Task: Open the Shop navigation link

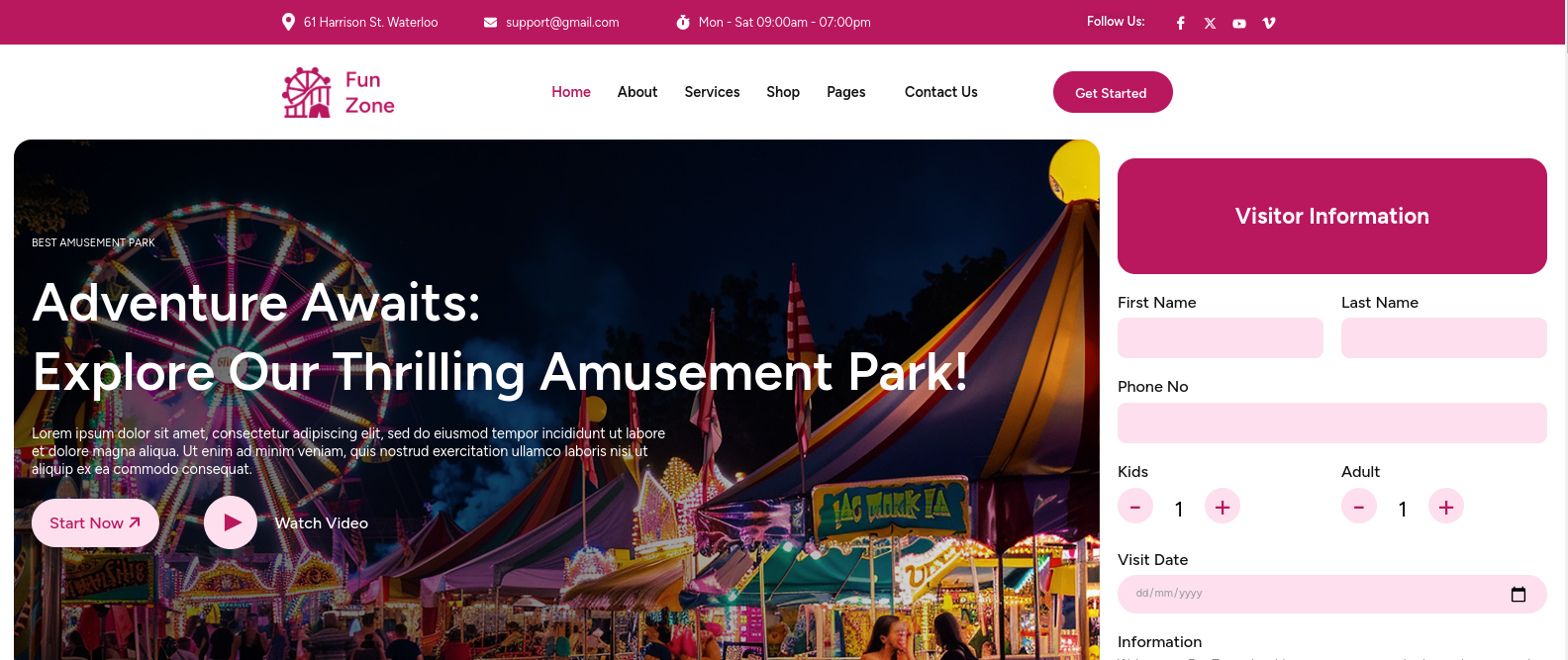Action: [x=783, y=92]
